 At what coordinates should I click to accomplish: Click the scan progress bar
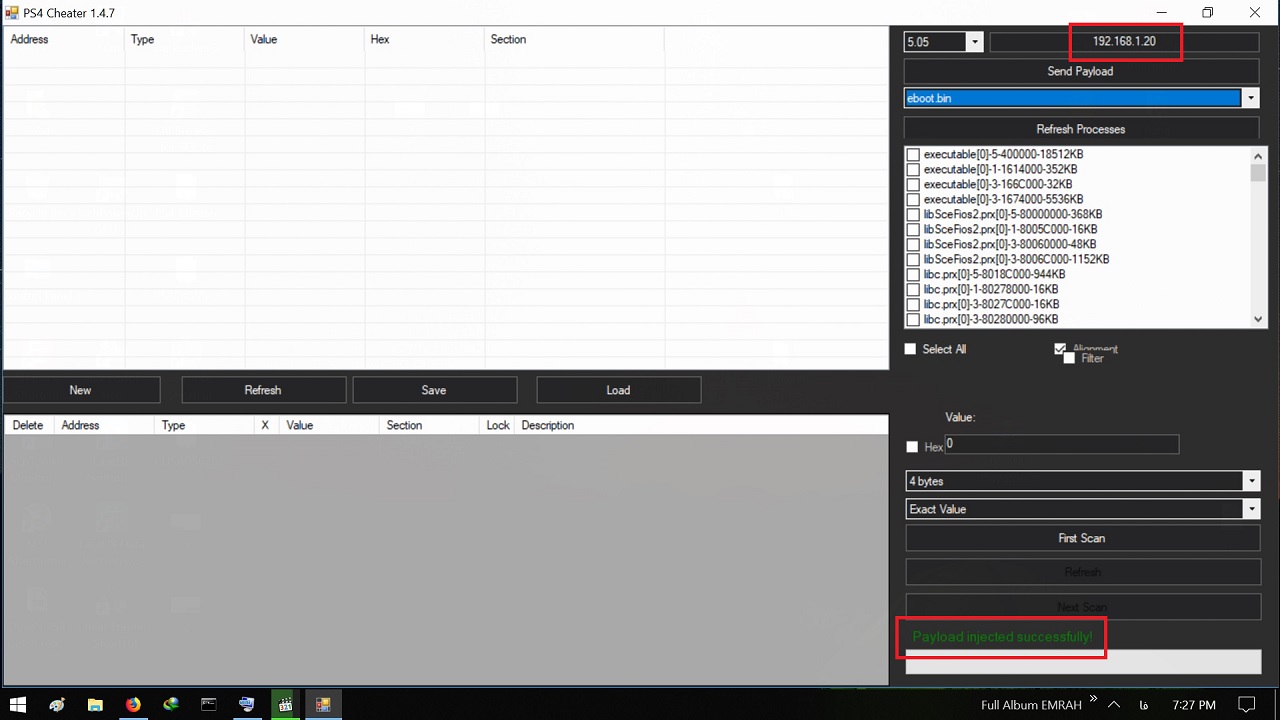pyautogui.click(x=1083, y=661)
